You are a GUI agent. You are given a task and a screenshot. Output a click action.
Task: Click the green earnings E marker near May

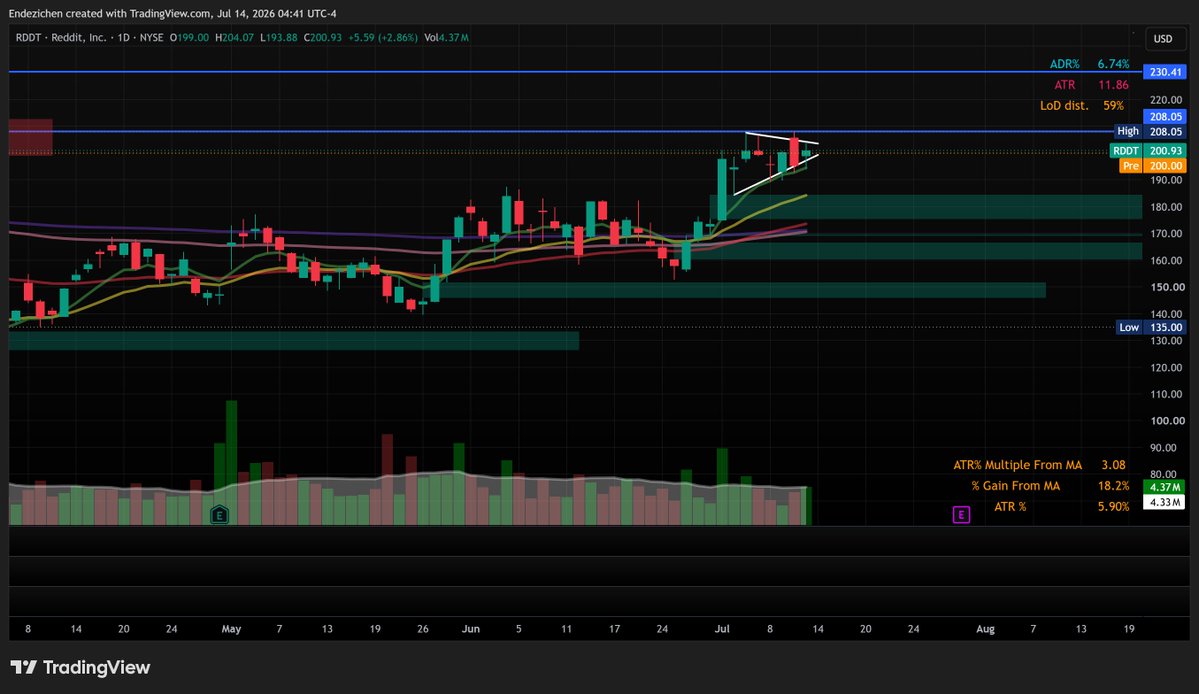[219, 515]
